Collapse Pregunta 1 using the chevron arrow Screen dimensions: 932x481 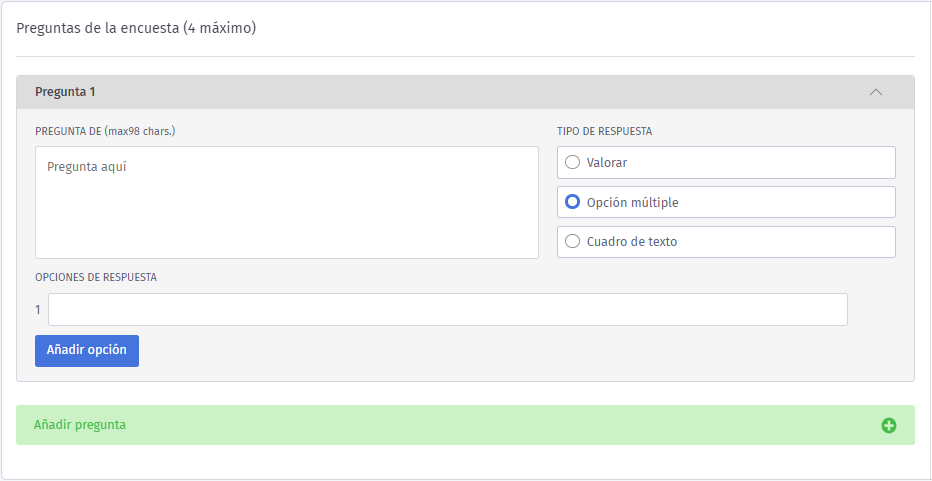876,92
